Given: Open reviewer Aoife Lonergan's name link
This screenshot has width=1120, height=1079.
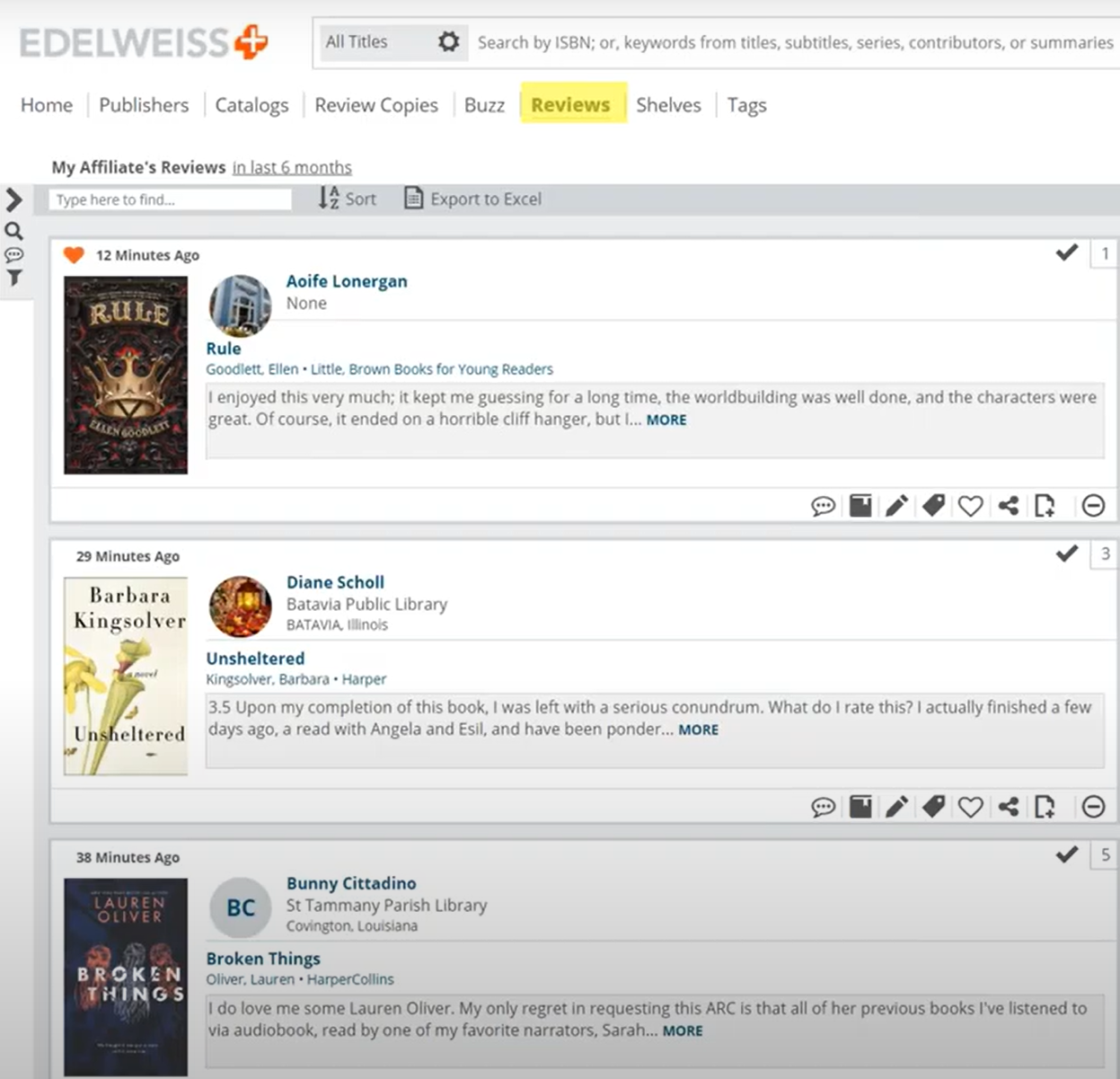Looking at the screenshot, I should tap(347, 281).
